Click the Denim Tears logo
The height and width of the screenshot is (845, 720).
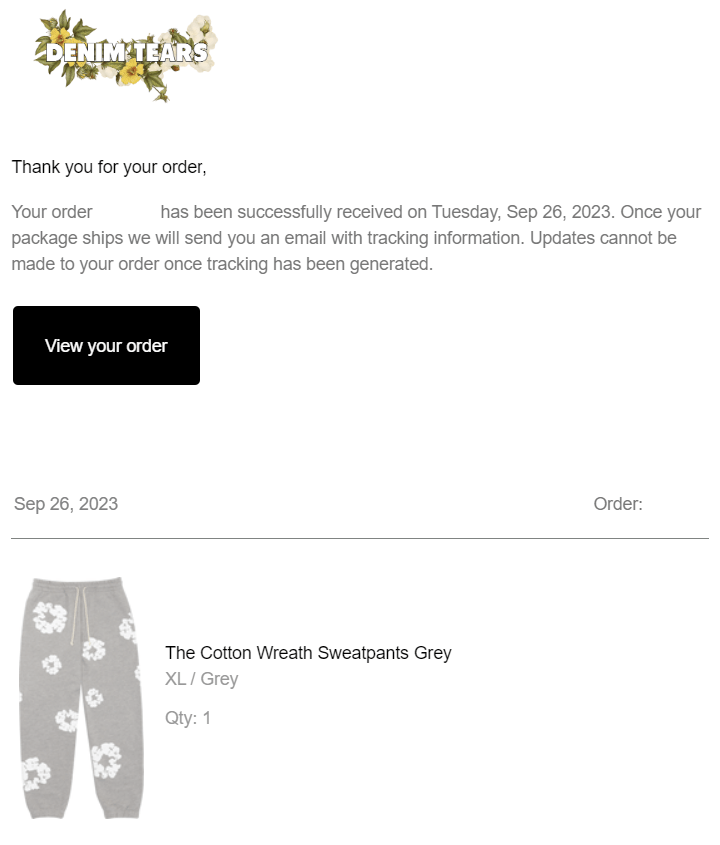click(126, 55)
